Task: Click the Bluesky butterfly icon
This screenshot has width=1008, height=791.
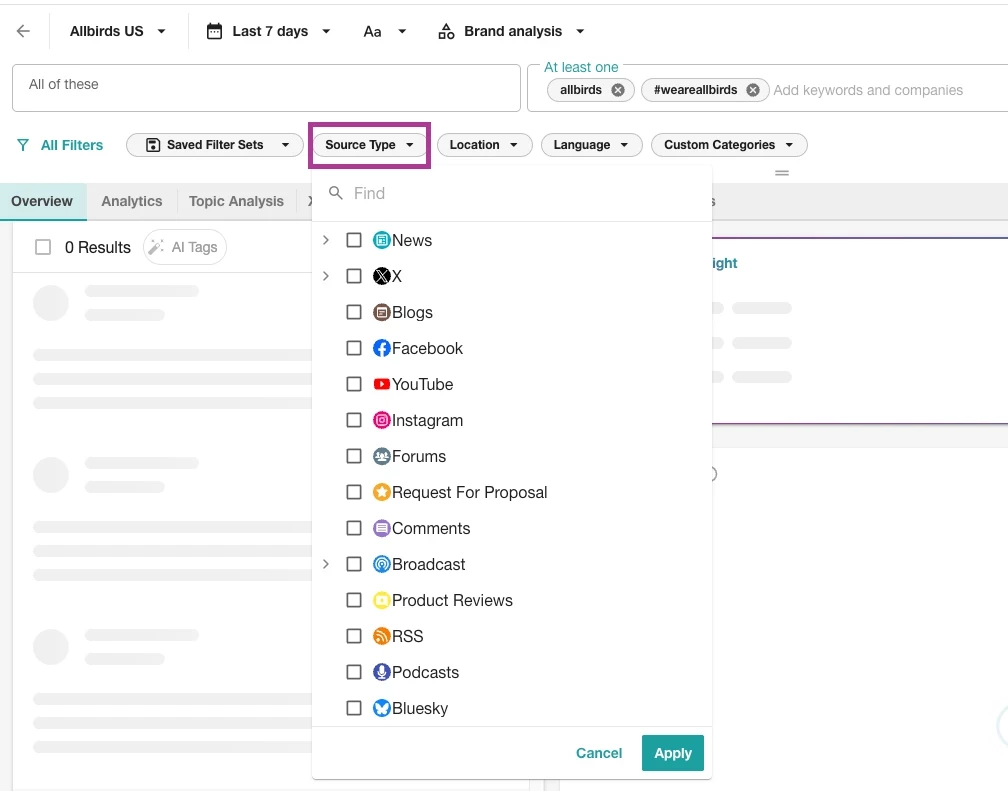Action: click(x=382, y=708)
